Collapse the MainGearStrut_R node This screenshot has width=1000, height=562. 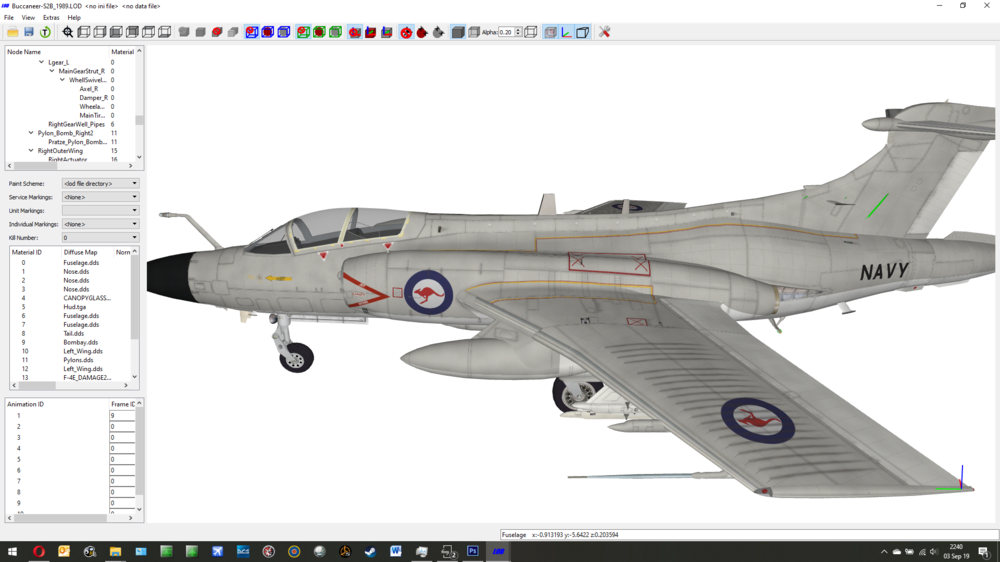point(52,71)
